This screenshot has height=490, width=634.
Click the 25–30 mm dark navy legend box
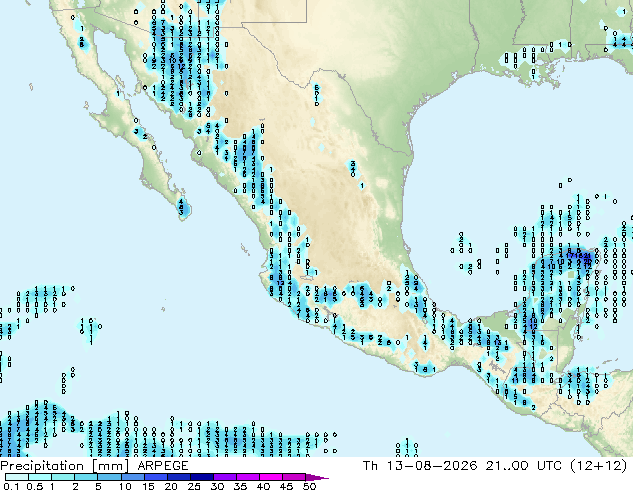[x=201, y=477]
